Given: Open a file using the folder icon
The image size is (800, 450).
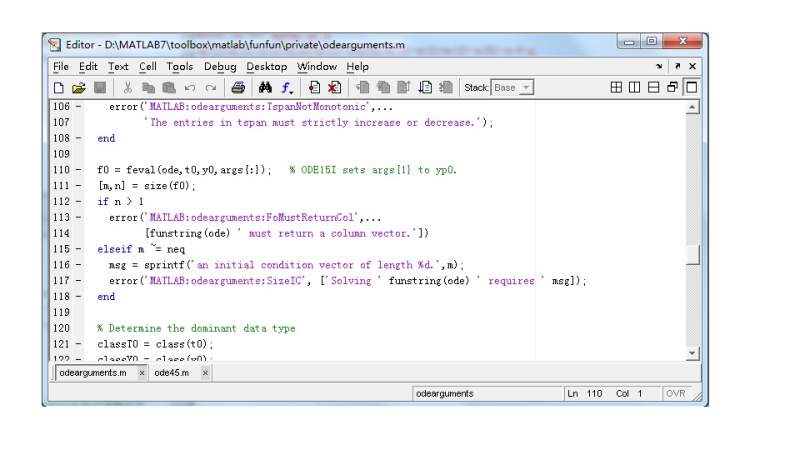Looking at the screenshot, I should pos(79,88).
